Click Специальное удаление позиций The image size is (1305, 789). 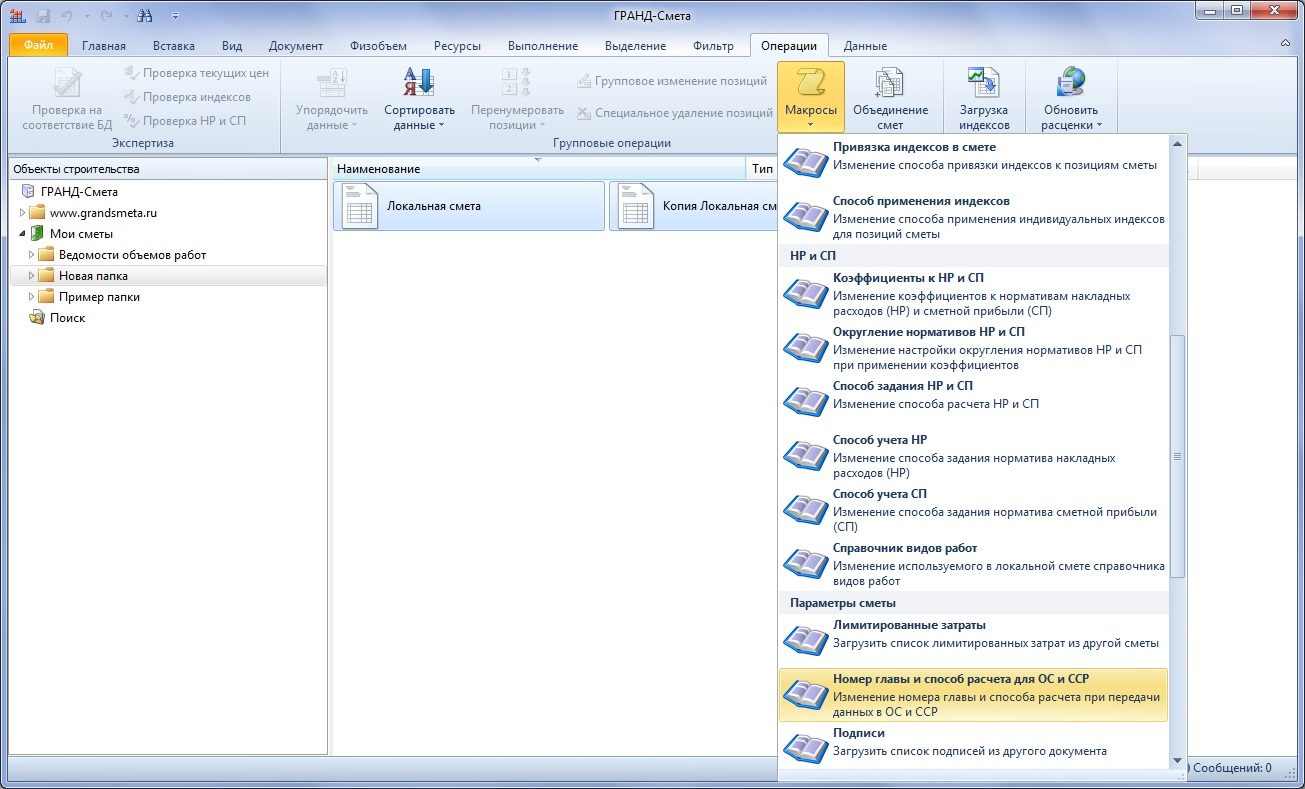[675, 113]
